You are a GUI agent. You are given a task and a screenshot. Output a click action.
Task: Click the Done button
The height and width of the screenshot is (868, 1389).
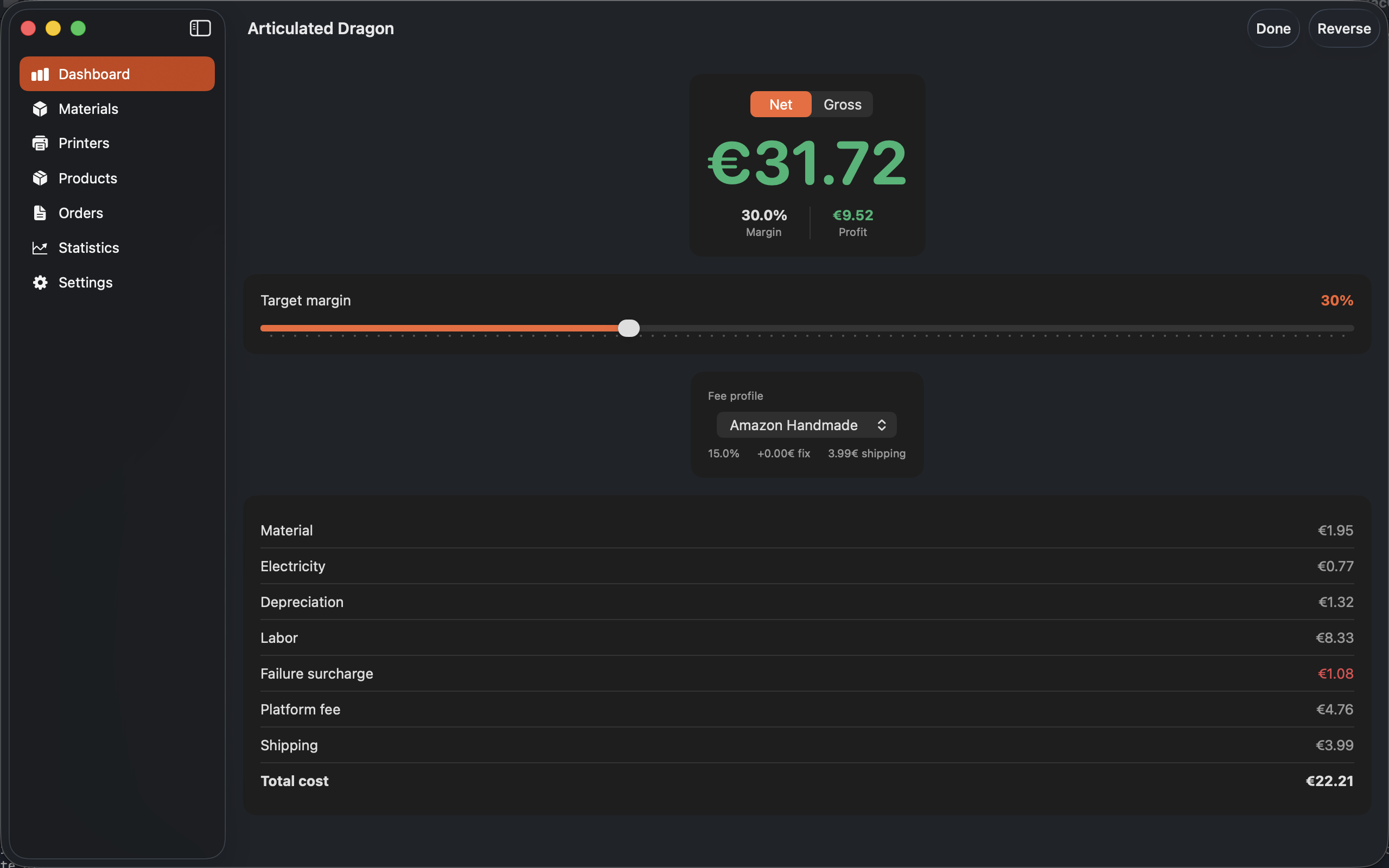[1273, 29]
